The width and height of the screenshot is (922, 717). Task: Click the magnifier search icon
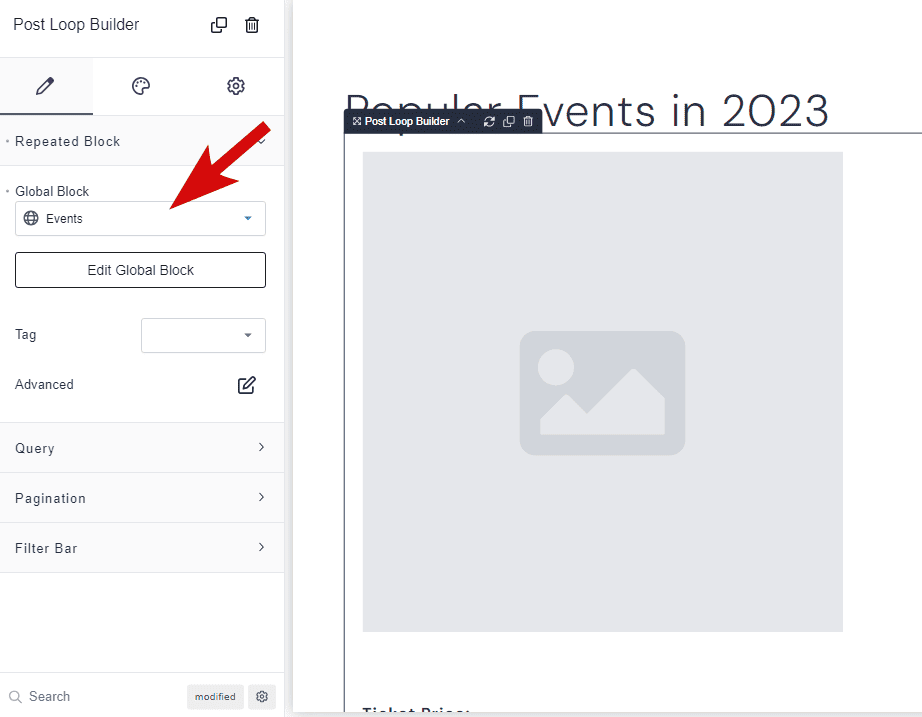coord(15,696)
